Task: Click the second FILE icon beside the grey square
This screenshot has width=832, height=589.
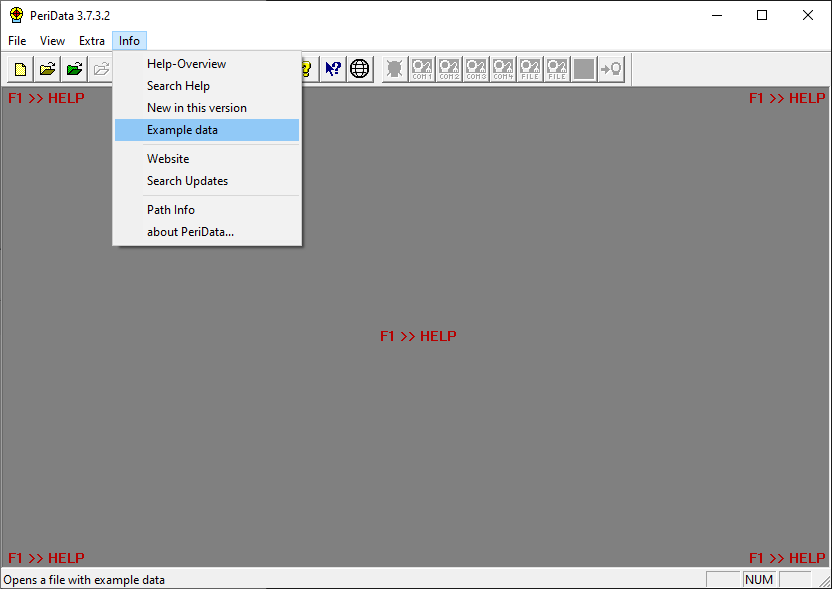Action: [x=557, y=69]
